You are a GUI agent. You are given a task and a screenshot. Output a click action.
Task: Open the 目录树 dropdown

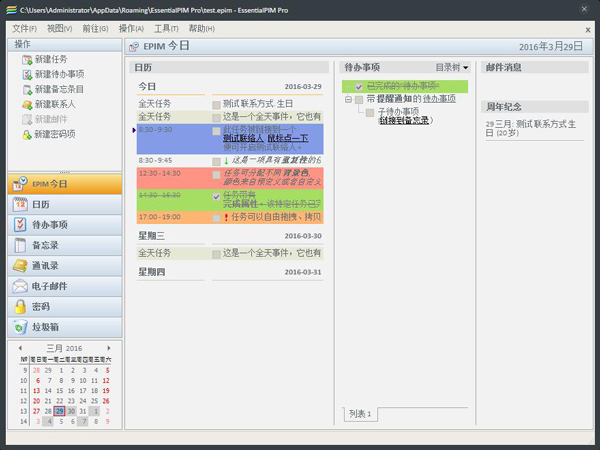click(x=452, y=67)
